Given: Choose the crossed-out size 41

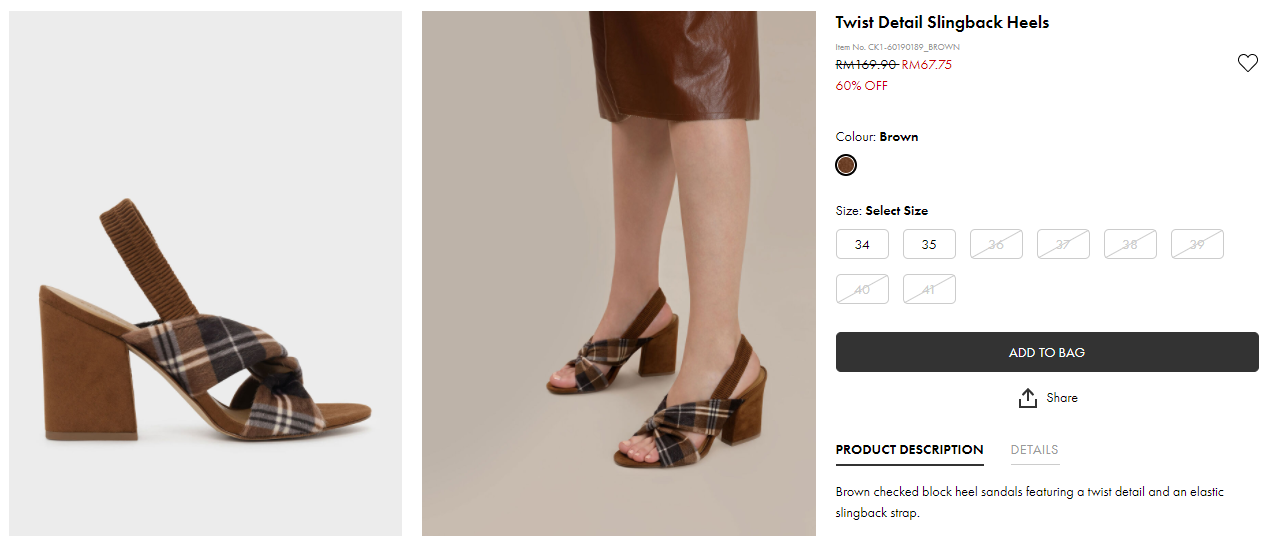Looking at the screenshot, I should (x=929, y=290).
